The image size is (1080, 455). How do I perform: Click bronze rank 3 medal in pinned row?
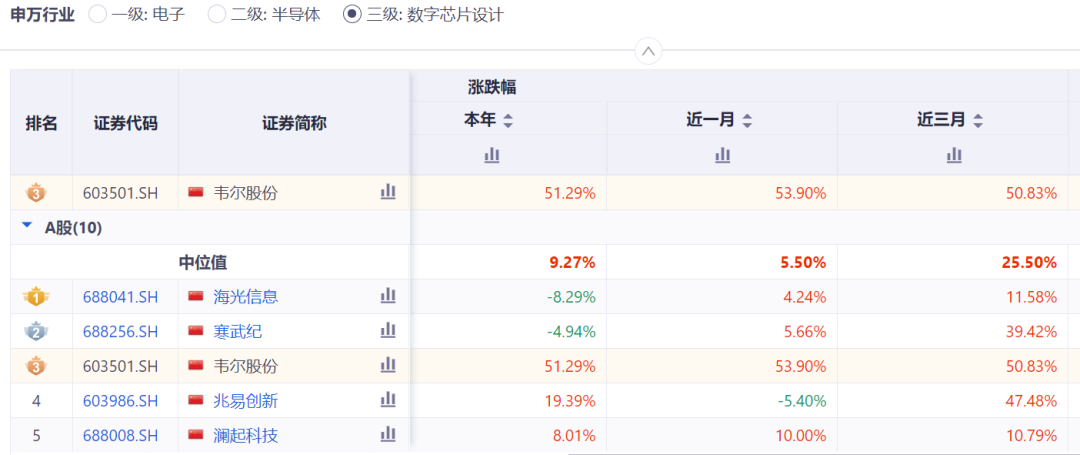click(36, 193)
